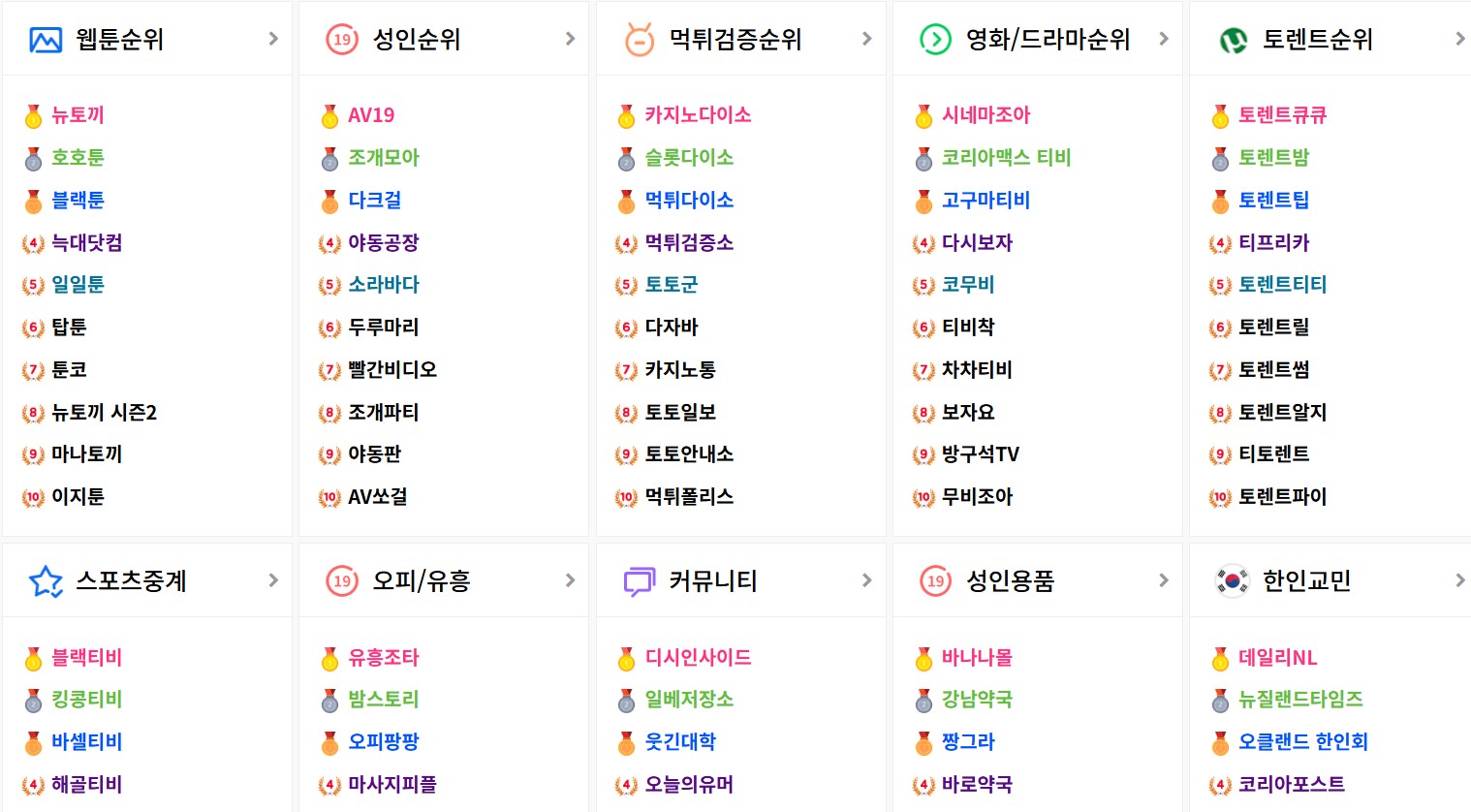Click the 토렌트순위 green logo icon
This screenshot has height=812, width=1471.
(x=1233, y=40)
